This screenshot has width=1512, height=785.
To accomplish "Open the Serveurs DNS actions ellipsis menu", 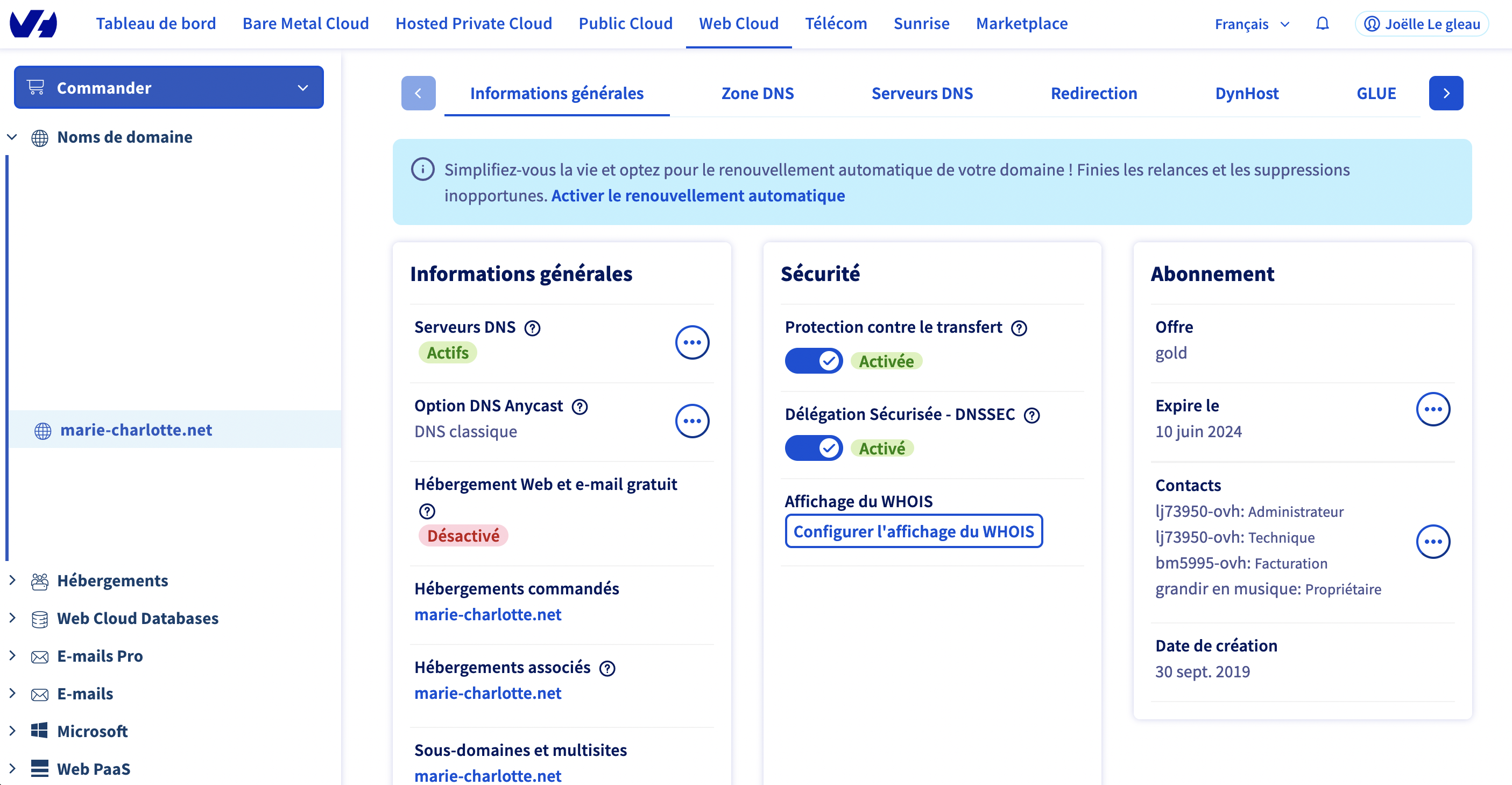I will pyautogui.click(x=692, y=342).
